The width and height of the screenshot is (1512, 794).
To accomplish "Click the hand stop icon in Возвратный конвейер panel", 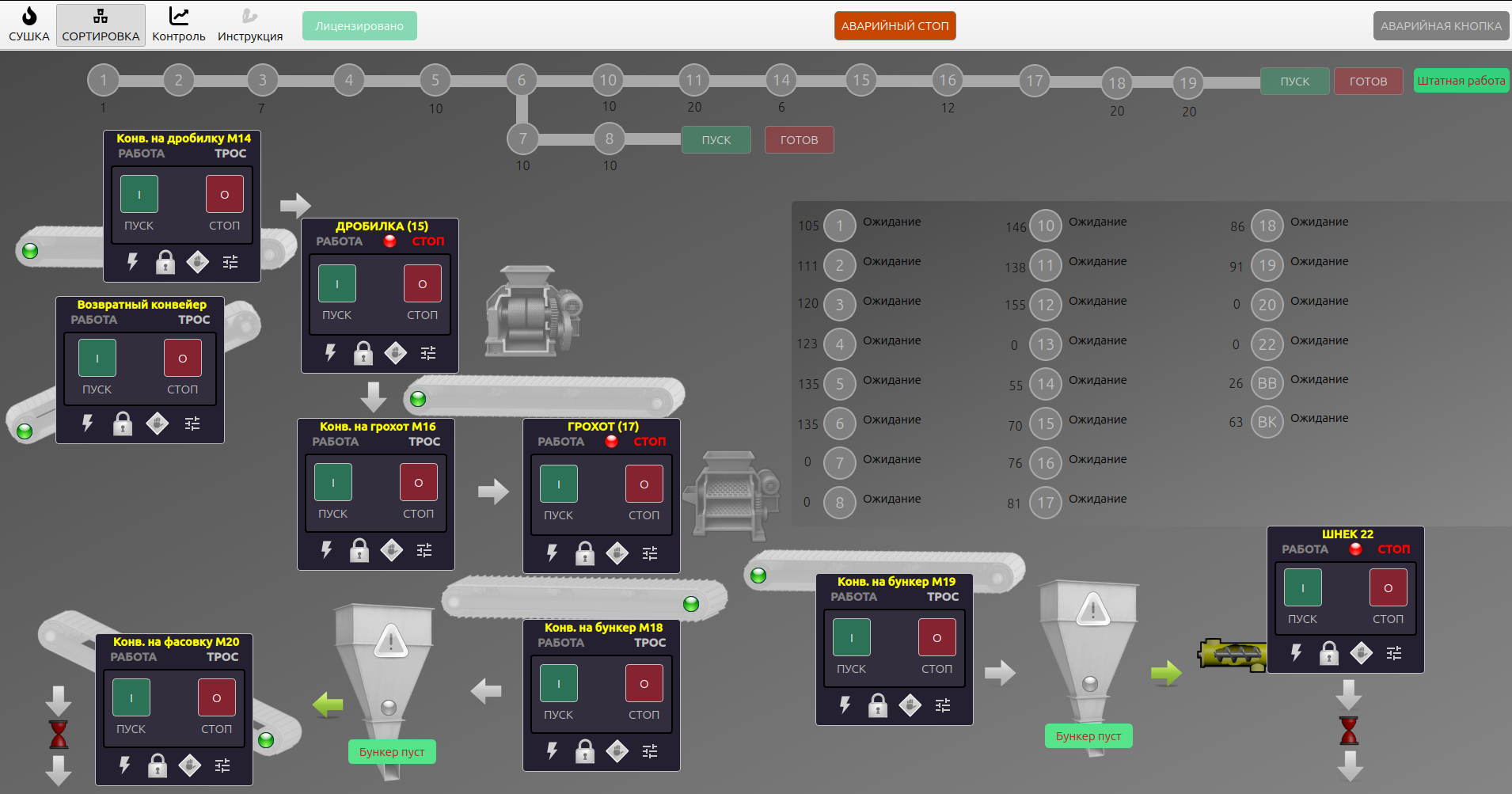I will pyautogui.click(x=158, y=424).
